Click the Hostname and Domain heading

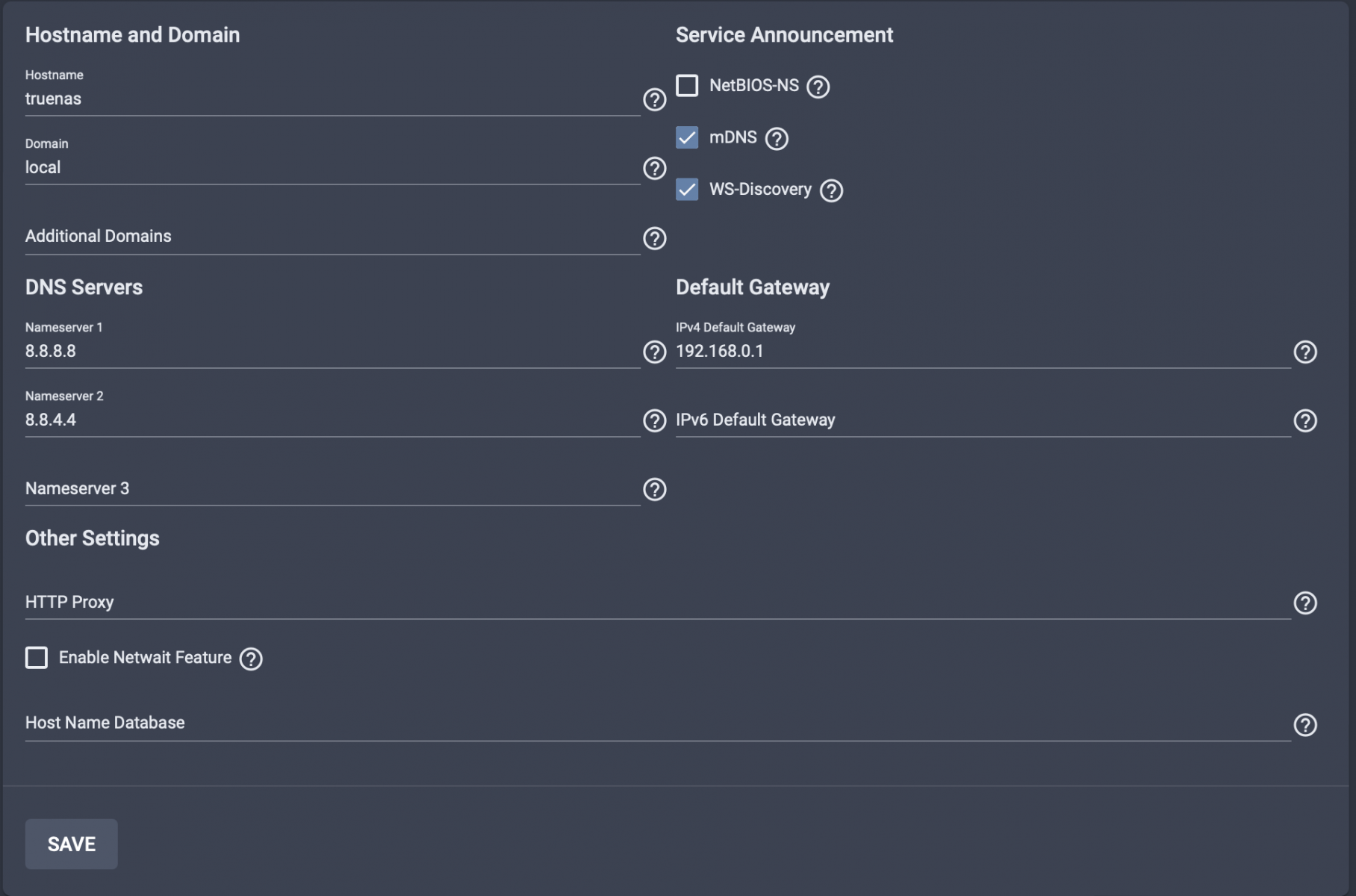133,35
